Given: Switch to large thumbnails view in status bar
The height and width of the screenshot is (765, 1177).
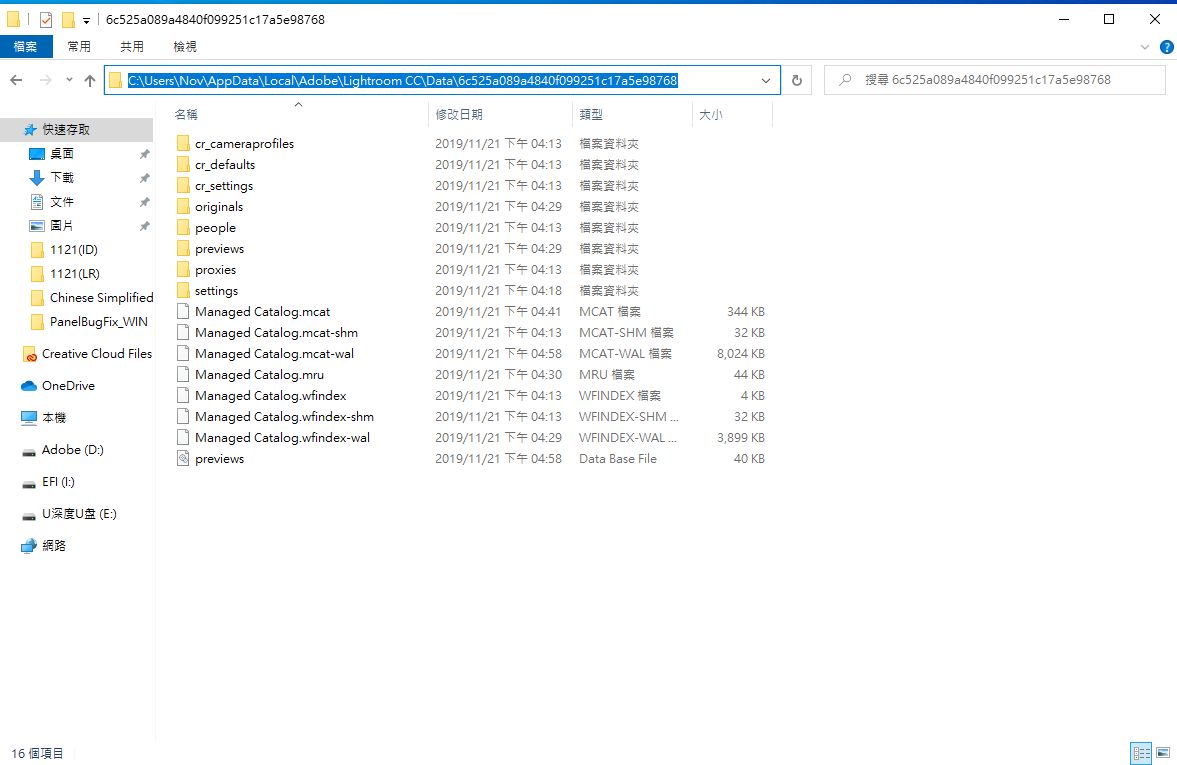Looking at the screenshot, I should 1163,752.
